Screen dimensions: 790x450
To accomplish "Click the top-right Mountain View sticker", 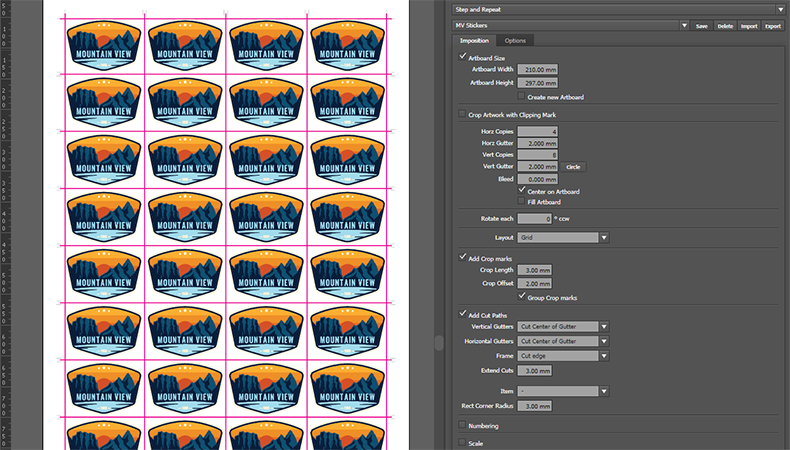I will (x=347, y=45).
